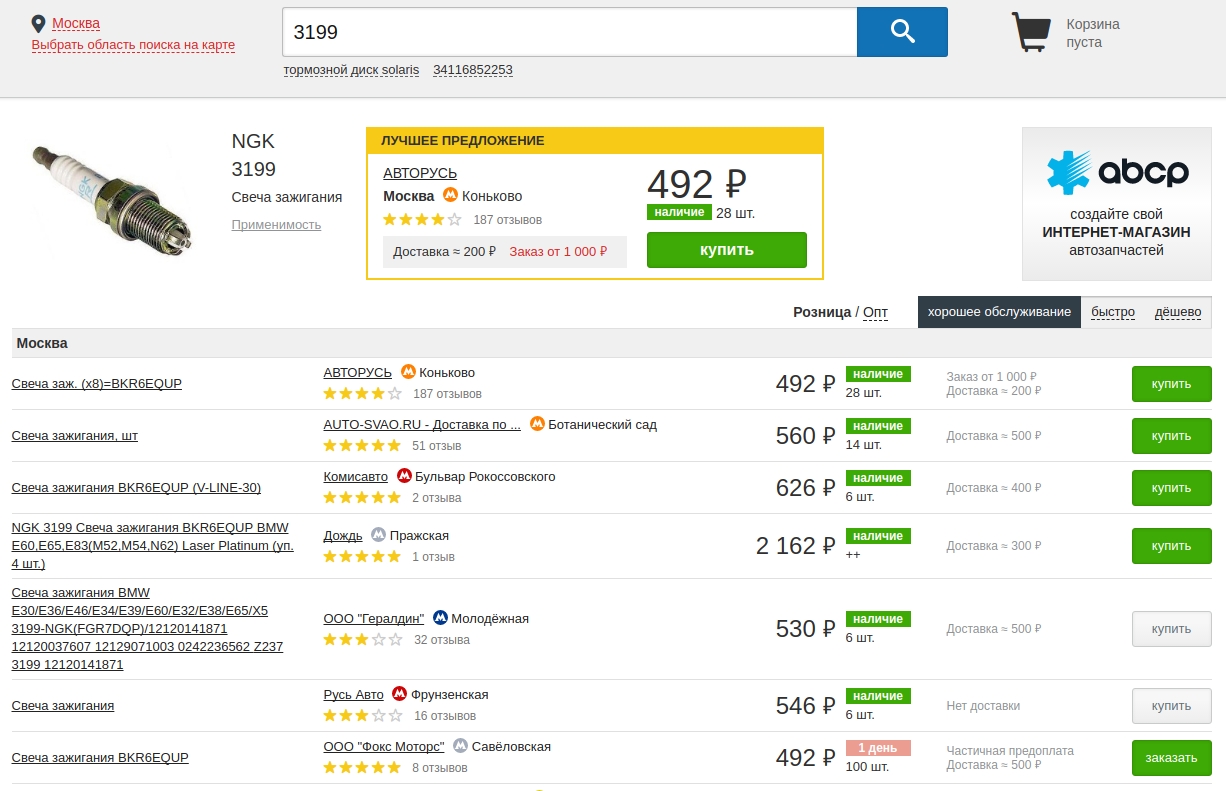Click the location pin icon near Москва
1226x791 pixels.
pos(39,23)
